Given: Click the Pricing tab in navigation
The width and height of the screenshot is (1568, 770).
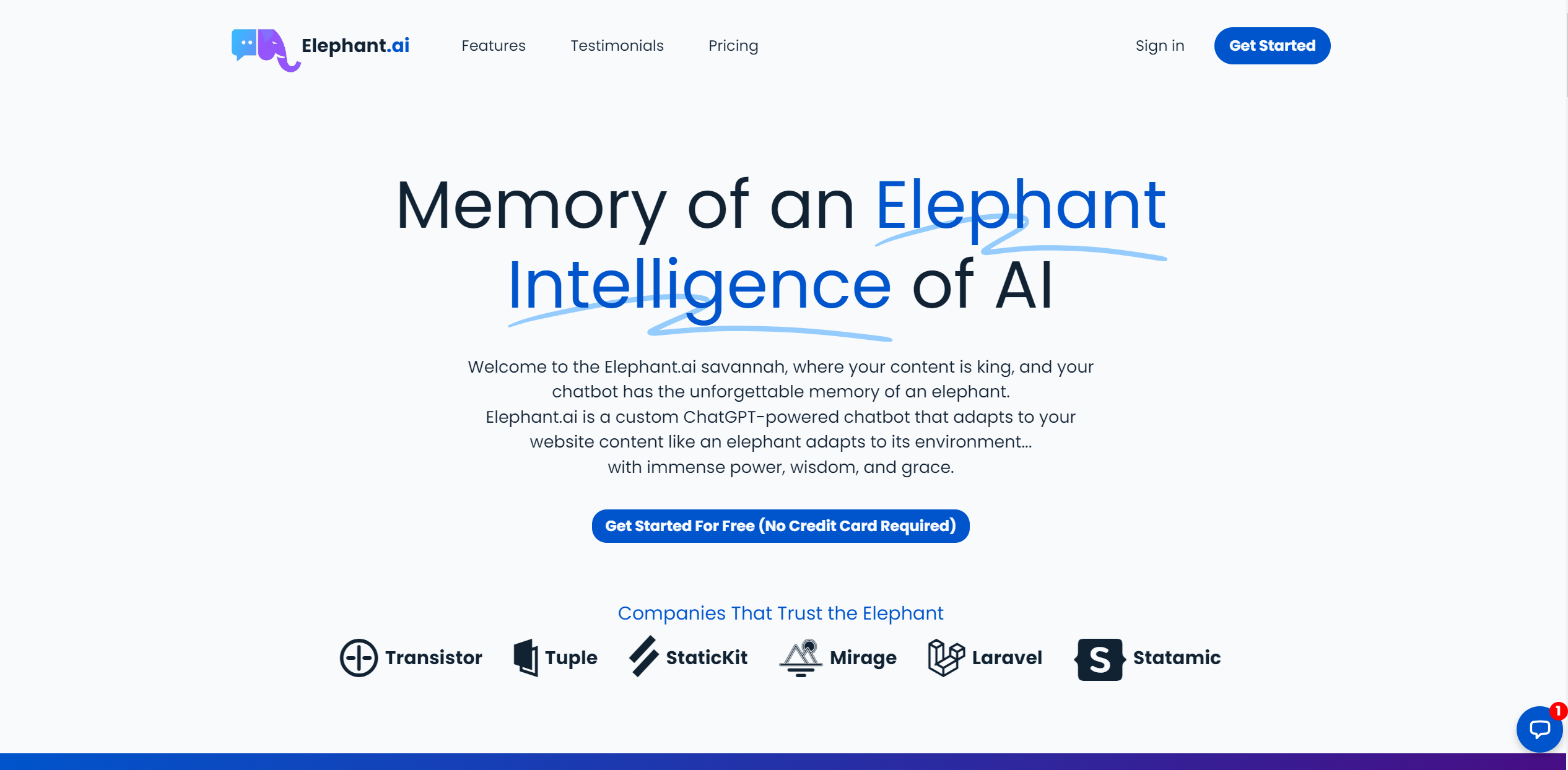Looking at the screenshot, I should [x=733, y=45].
